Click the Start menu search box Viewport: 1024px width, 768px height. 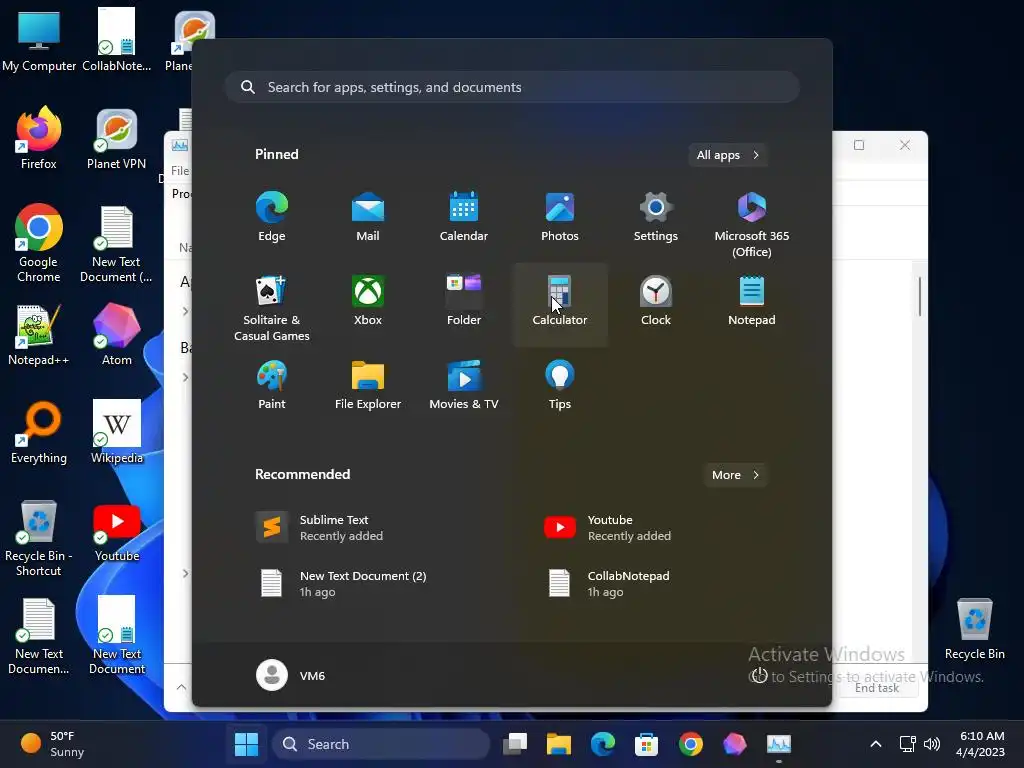click(x=513, y=87)
